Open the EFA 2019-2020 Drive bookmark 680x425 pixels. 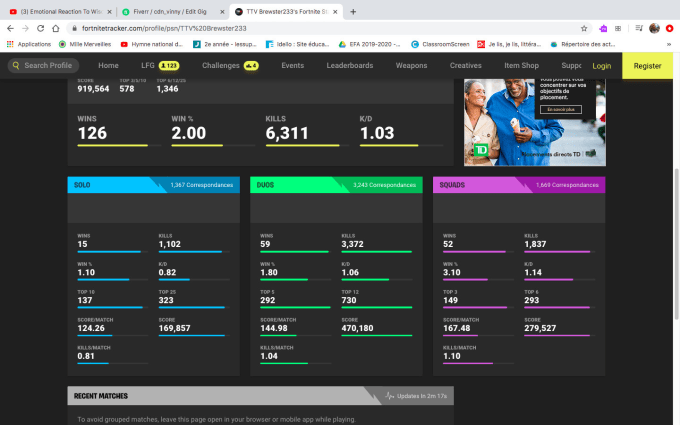[x=369, y=44]
